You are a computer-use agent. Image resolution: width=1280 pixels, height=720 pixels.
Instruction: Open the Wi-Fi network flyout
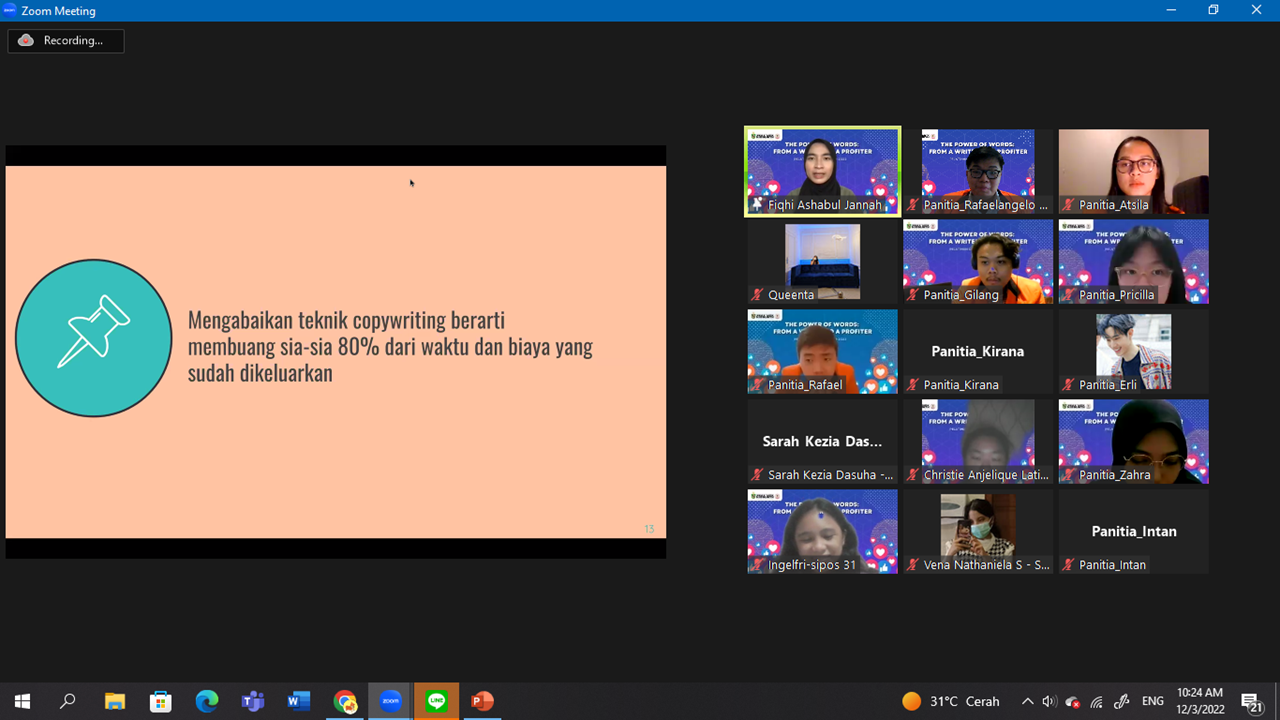click(1097, 701)
